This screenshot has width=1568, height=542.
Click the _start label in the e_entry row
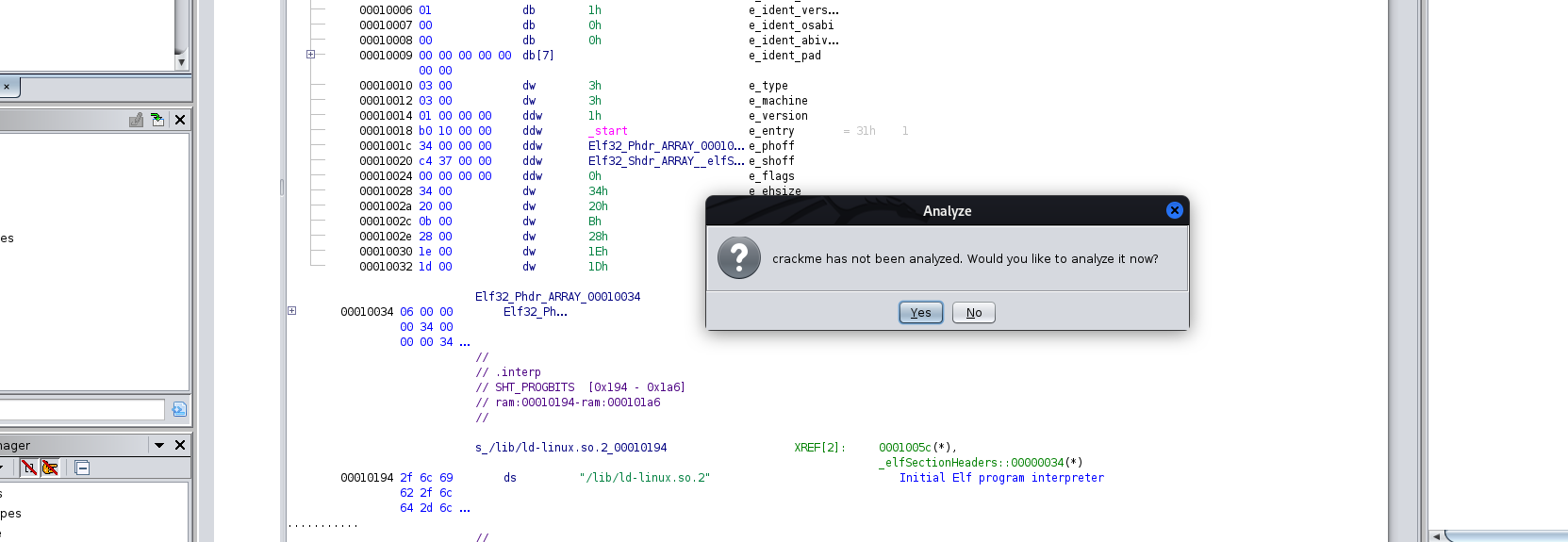pyautogui.click(x=609, y=131)
